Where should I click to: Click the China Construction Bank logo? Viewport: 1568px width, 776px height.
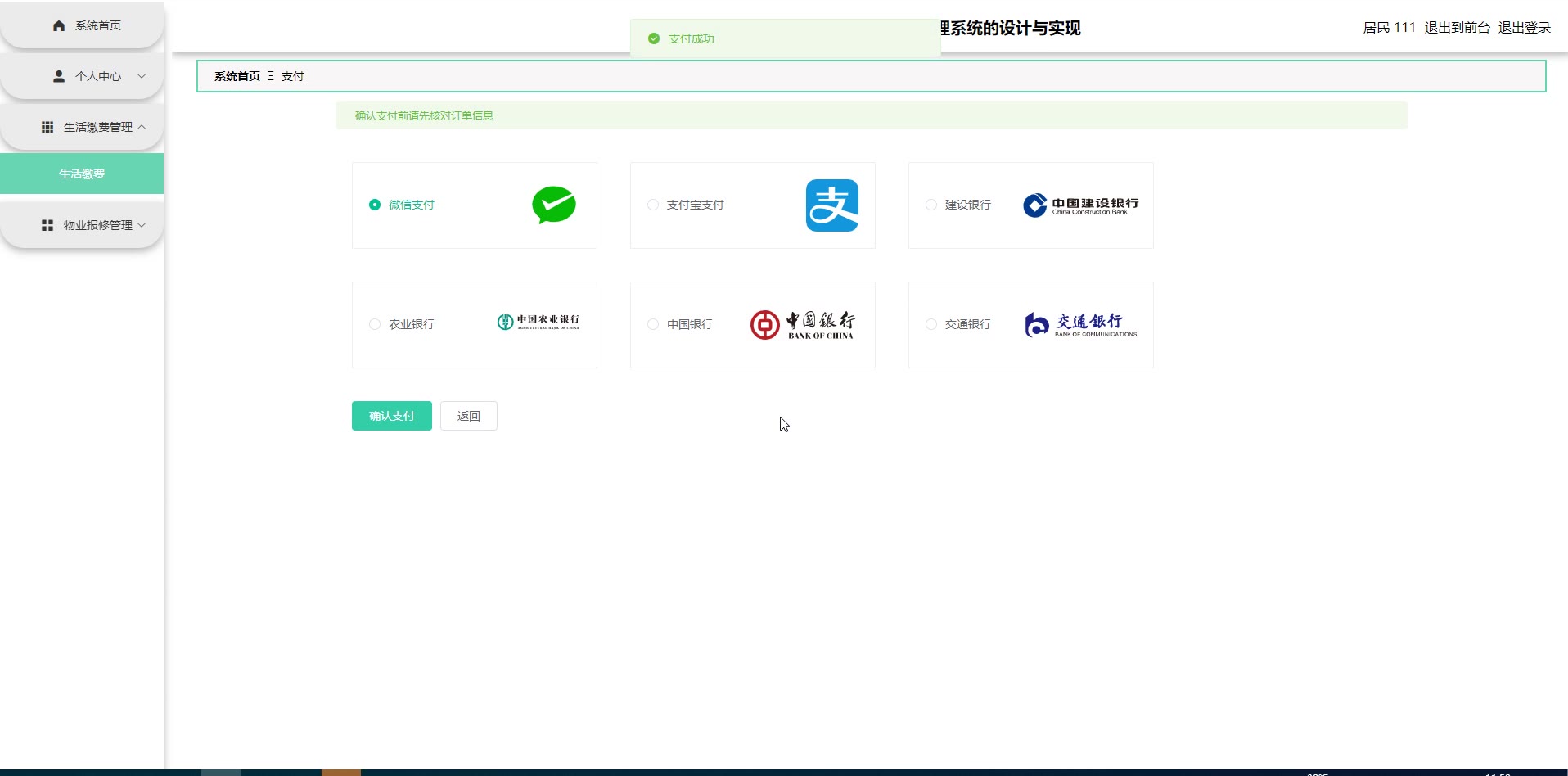pyautogui.click(x=1081, y=205)
